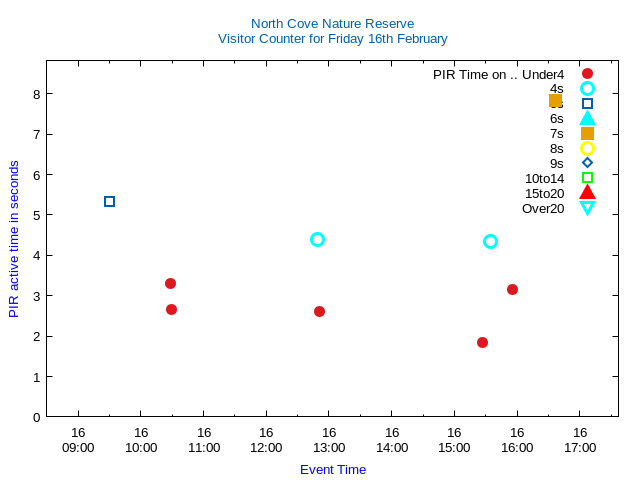Click the cyan circle data point near 15:30
640x480 pixels.
pyautogui.click(x=490, y=241)
